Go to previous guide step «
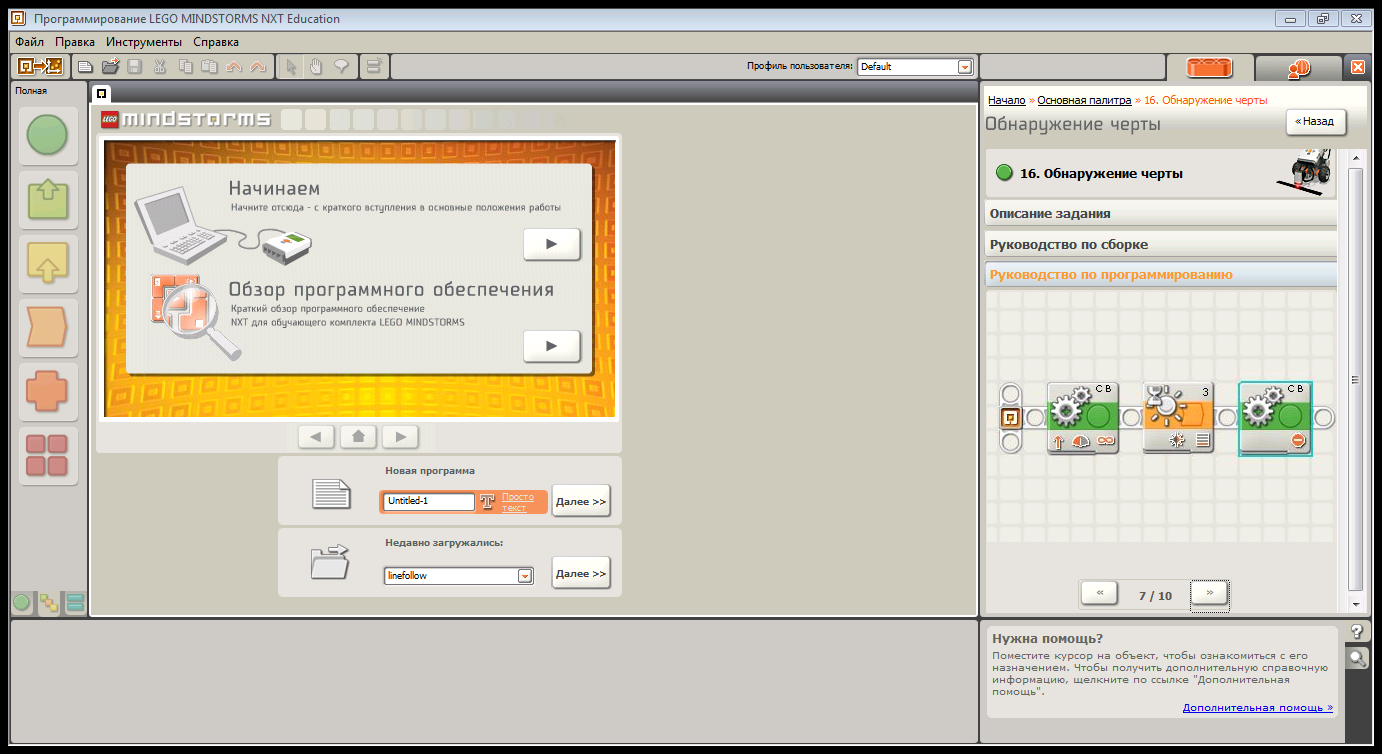The image size is (1382, 754). coord(1099,593)
